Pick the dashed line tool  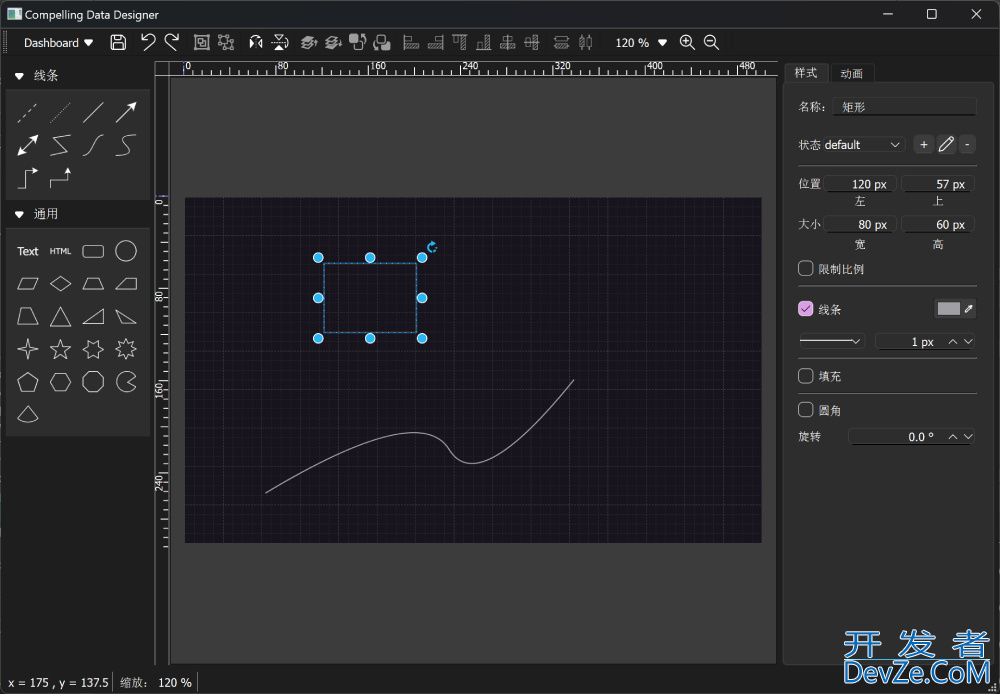point(27,113)
